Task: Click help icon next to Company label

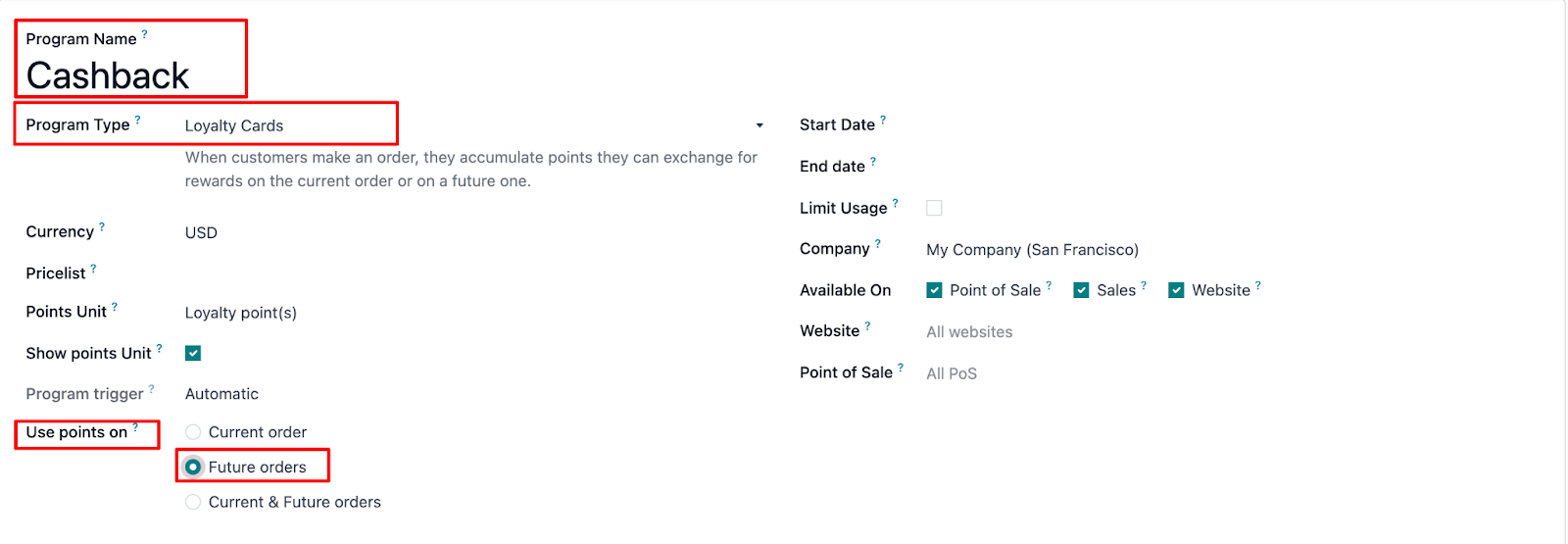Action: (878, 243)
